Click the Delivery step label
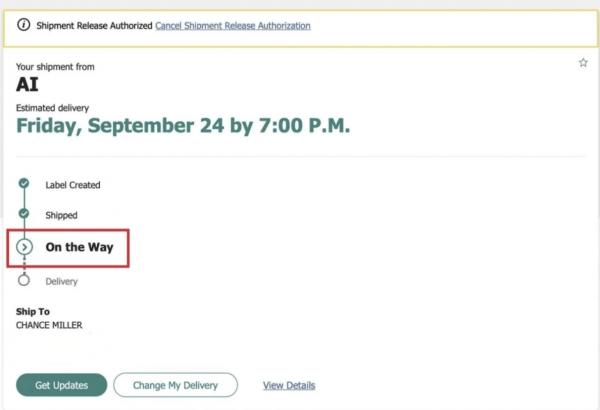This screenshot has height=410, width=600. (62, 281)
